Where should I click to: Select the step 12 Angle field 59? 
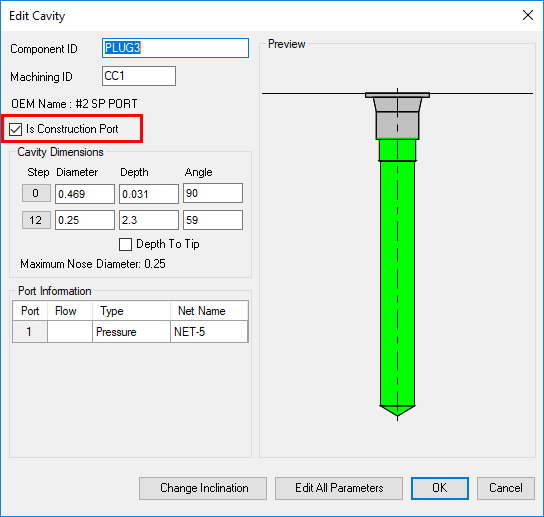click(213, 220)
